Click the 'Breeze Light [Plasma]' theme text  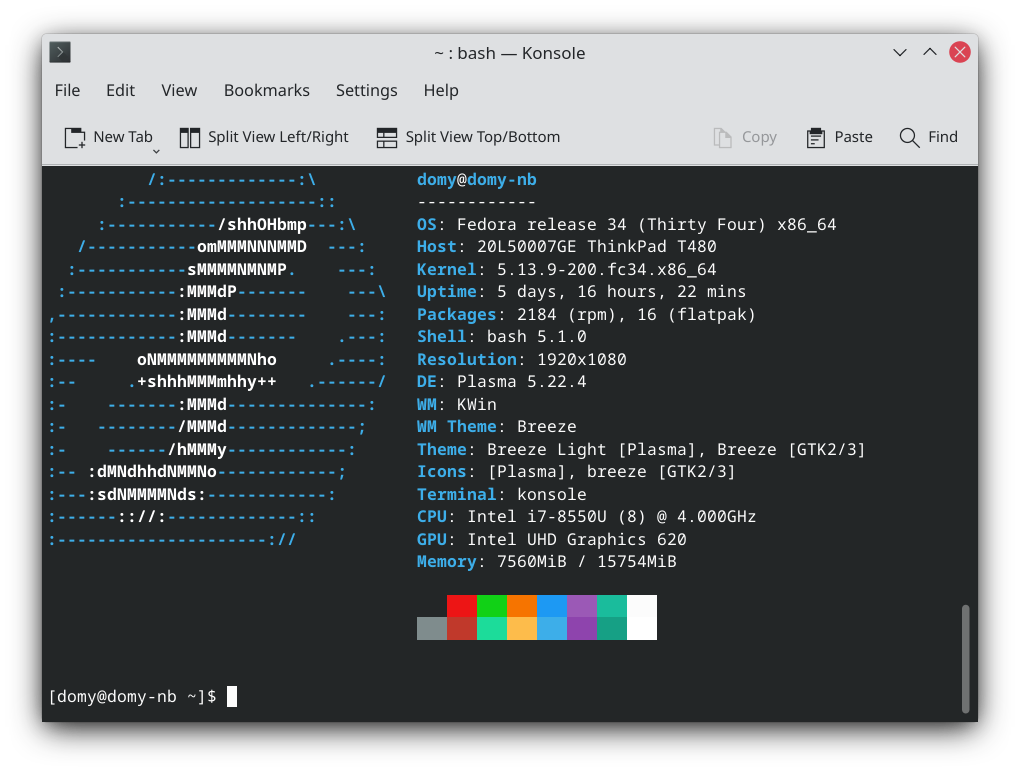592,449
